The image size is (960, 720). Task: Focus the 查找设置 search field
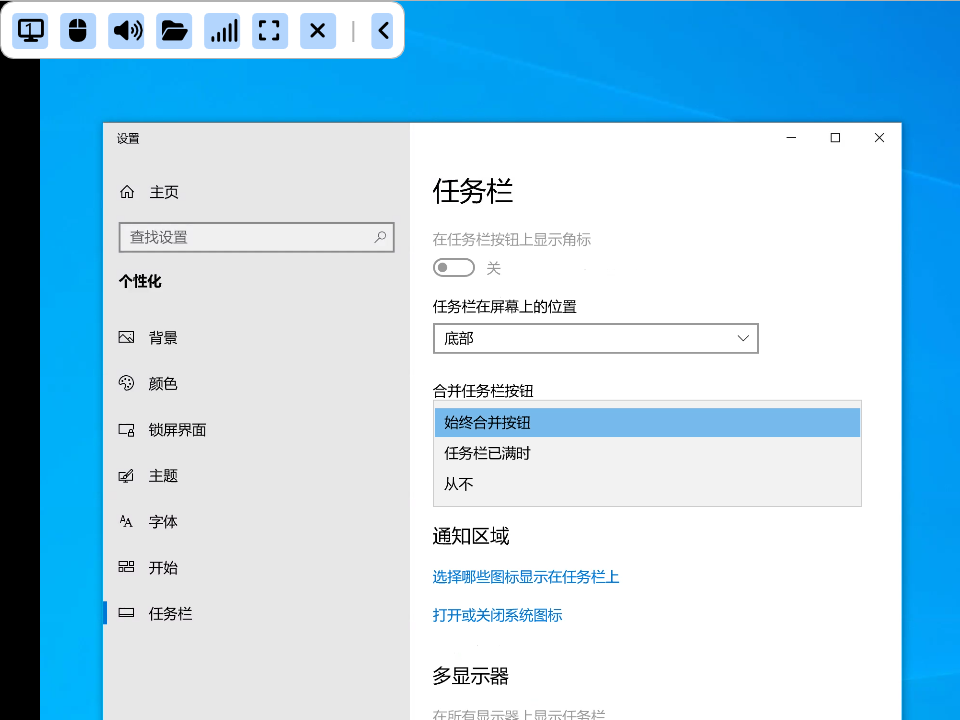tap(257, 237)
